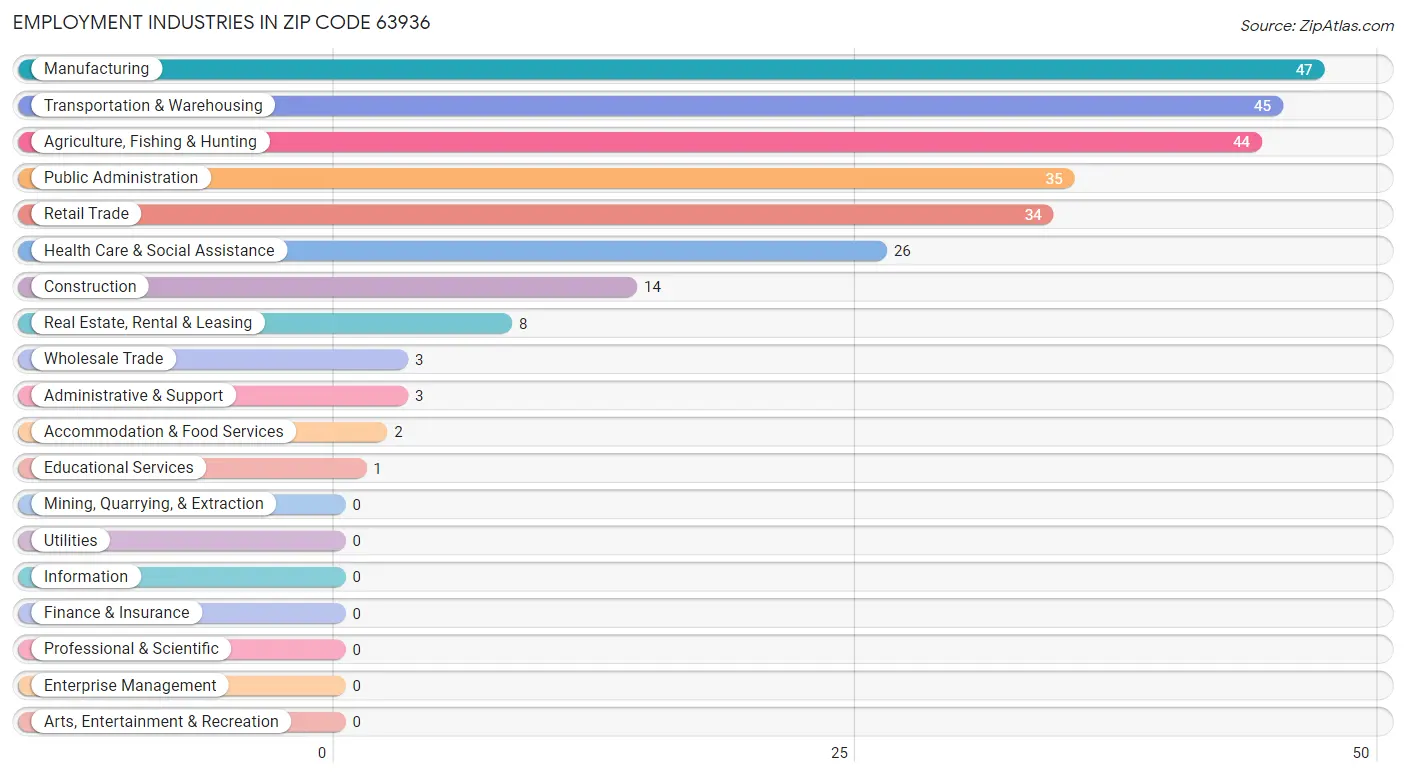This screenshot has height=777, width=1406.
Task: Click the chart title Employment Industries
Action: [x=221, y=22]
